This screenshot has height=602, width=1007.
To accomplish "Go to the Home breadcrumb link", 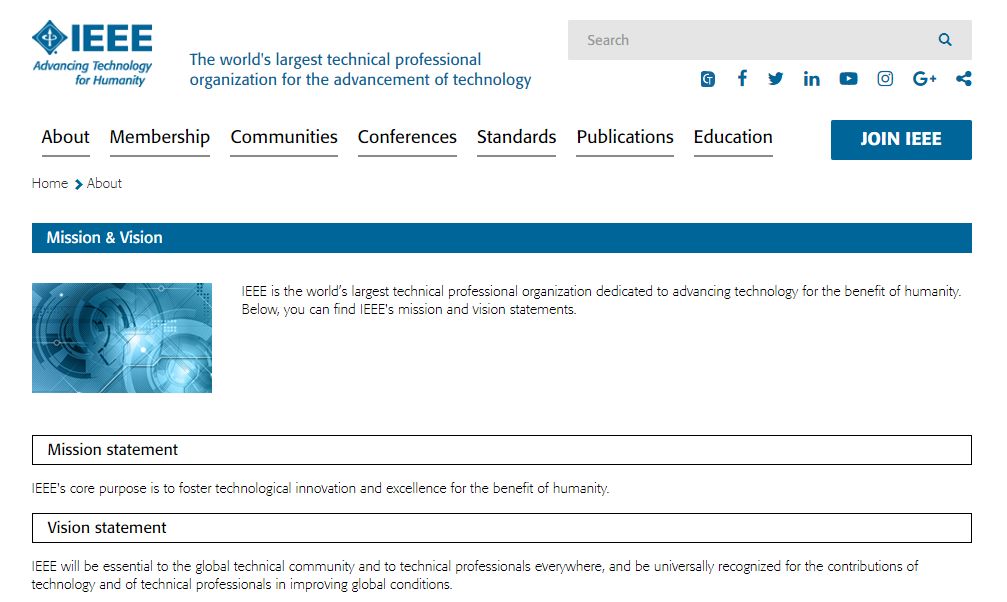I will 49,183.
